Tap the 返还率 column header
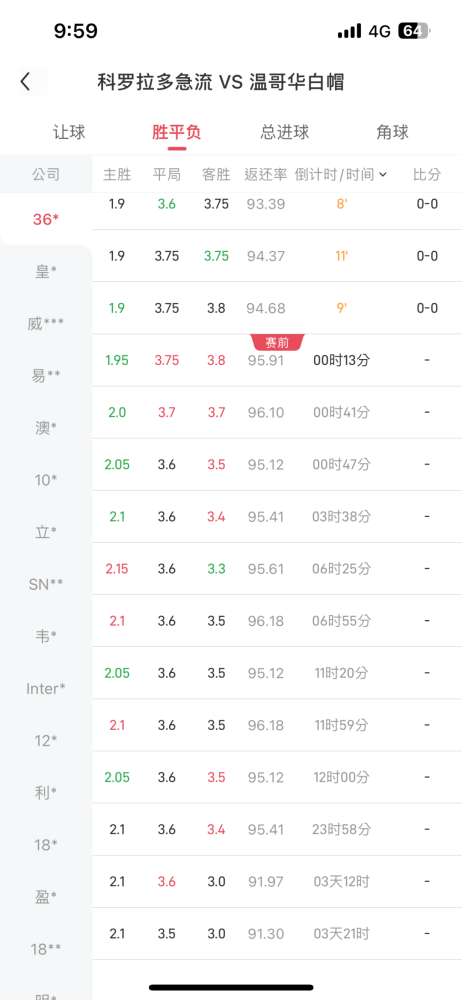Image resolution: width=462 pixels, height=1000 pixels. point(265,174)
